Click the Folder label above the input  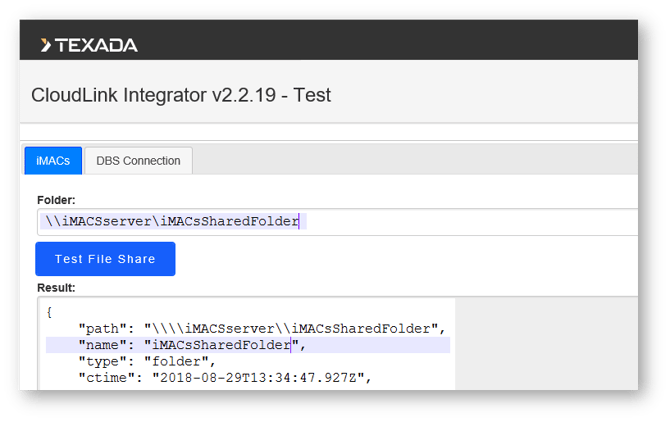pyautogui.click(x=56, y=200)
